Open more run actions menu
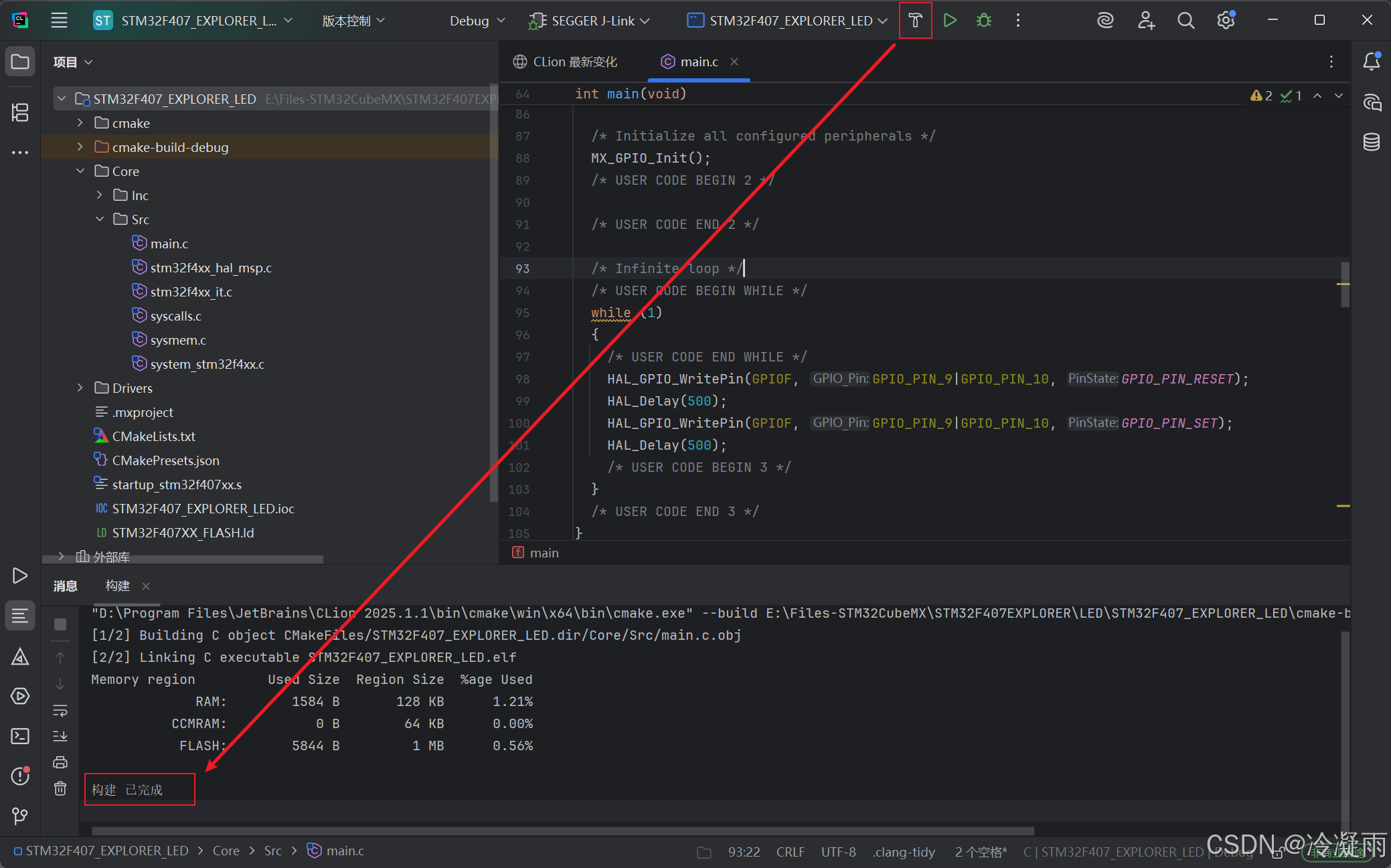Viewport: 1391px width, 868px height. 1017,20
